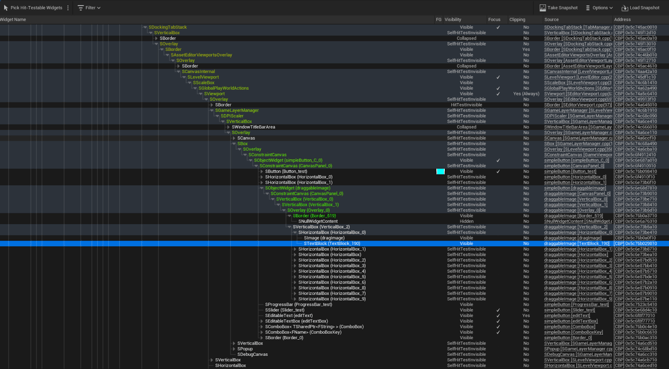Select the SCanvasInternal row

[334, 72]
